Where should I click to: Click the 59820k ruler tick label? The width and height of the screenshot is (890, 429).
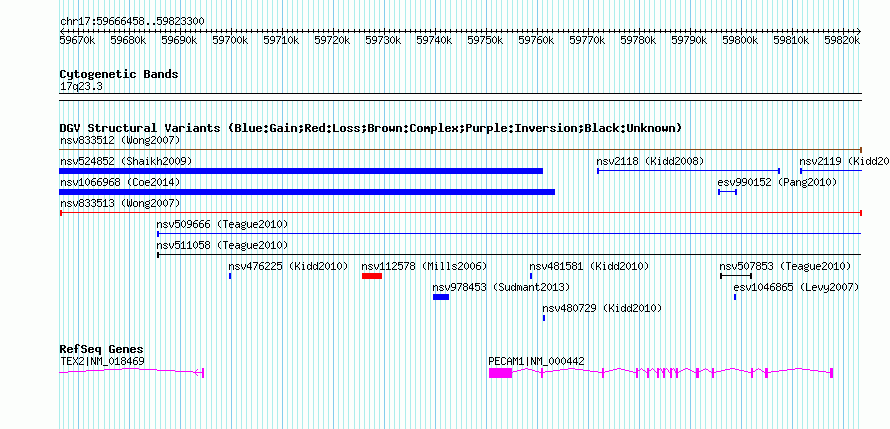pos(842,40)
